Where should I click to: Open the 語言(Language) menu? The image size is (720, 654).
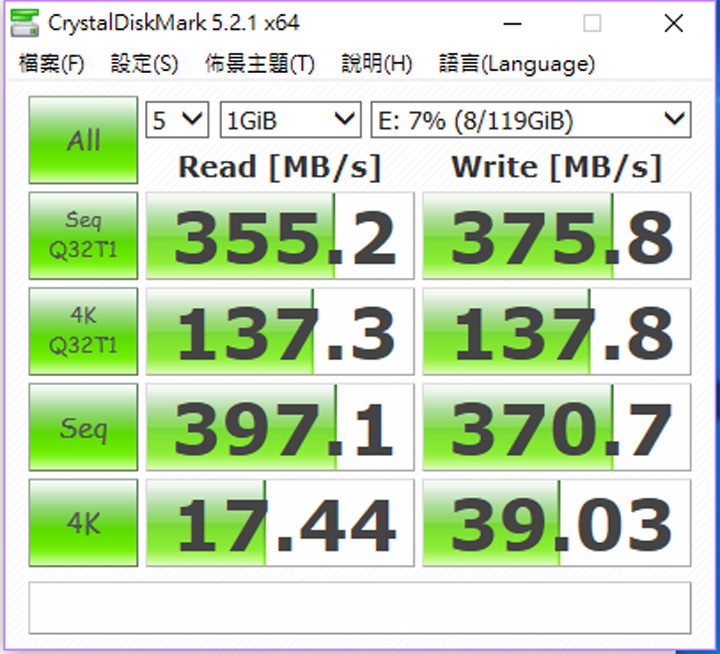click(x=516, y=64)
